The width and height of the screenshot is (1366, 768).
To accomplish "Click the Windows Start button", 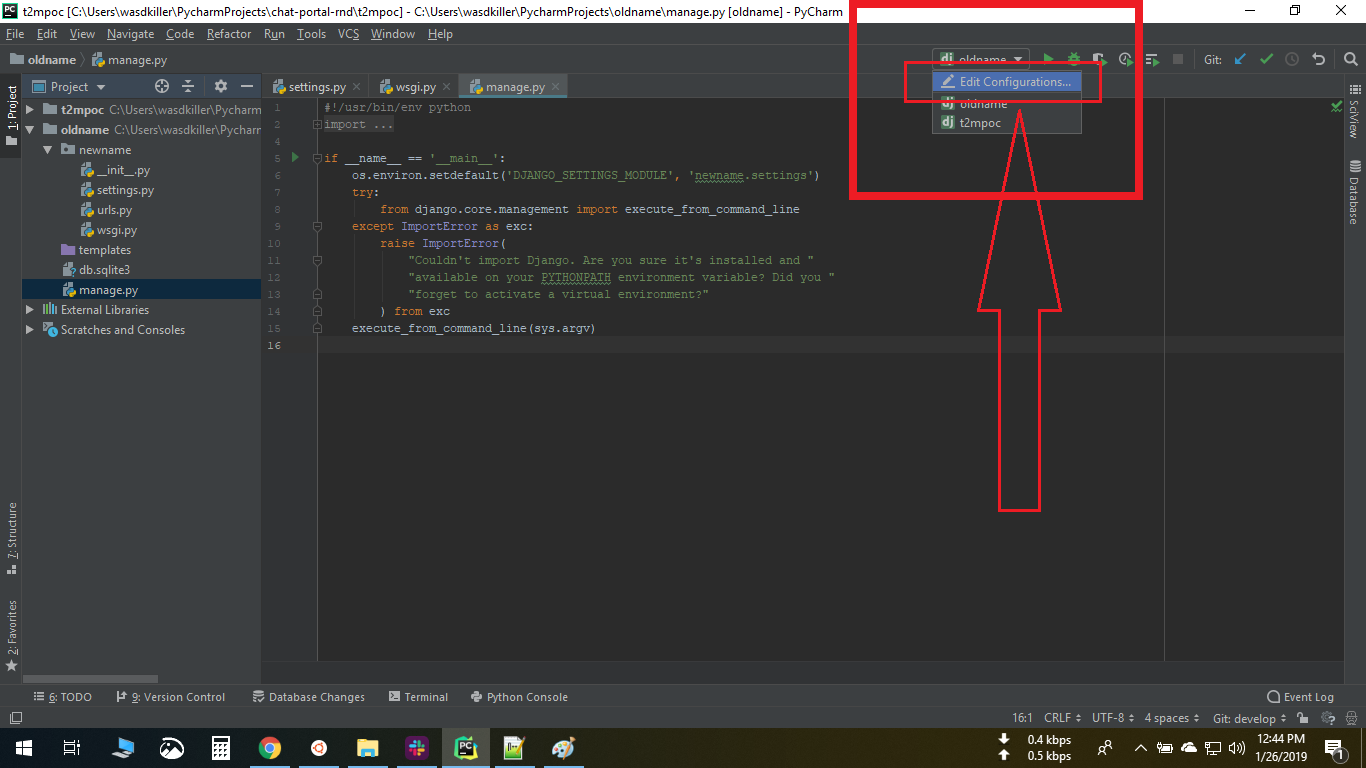I will tap(23, 747).
